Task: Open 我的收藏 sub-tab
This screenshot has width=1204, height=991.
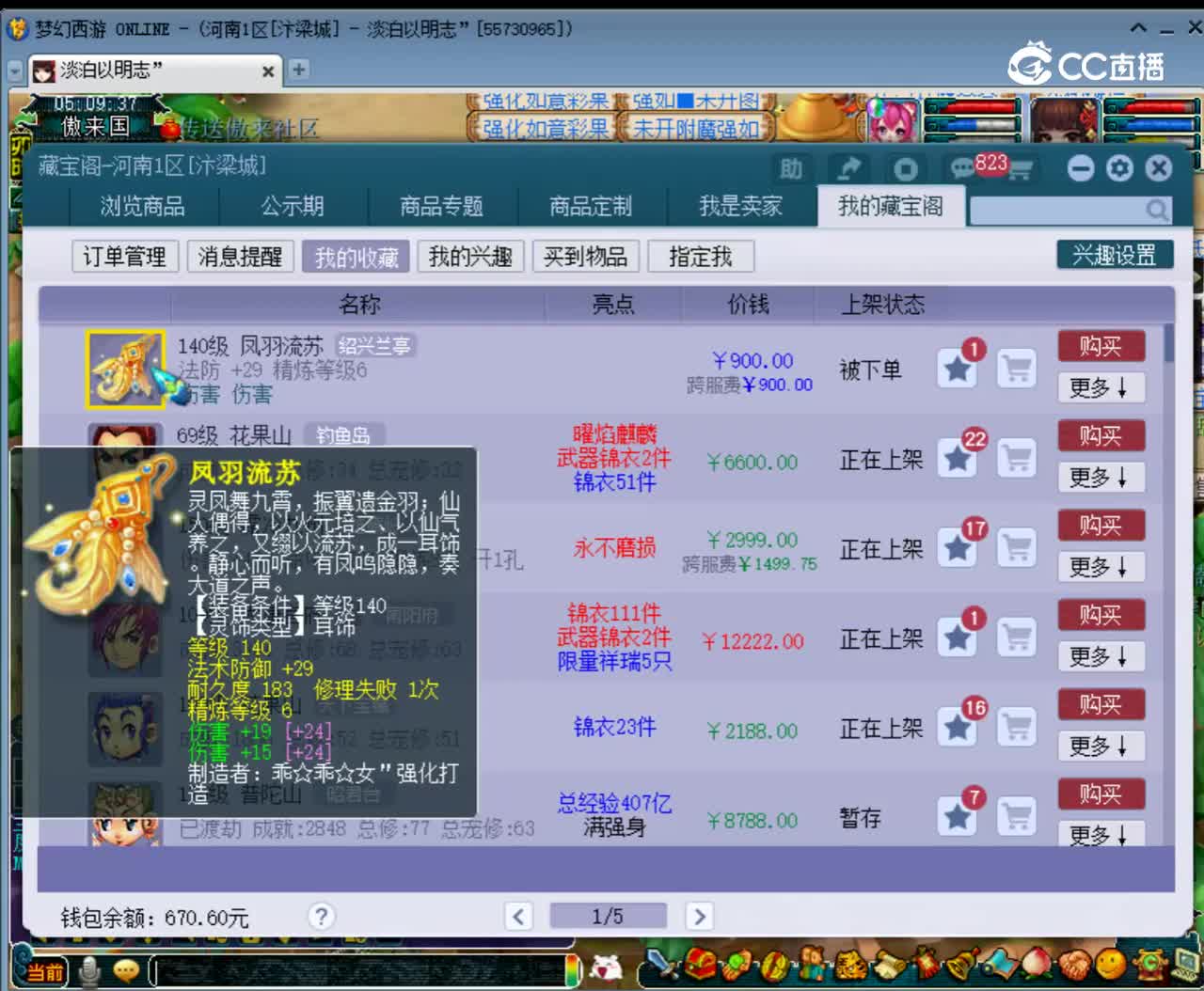Action: (356, 257)
